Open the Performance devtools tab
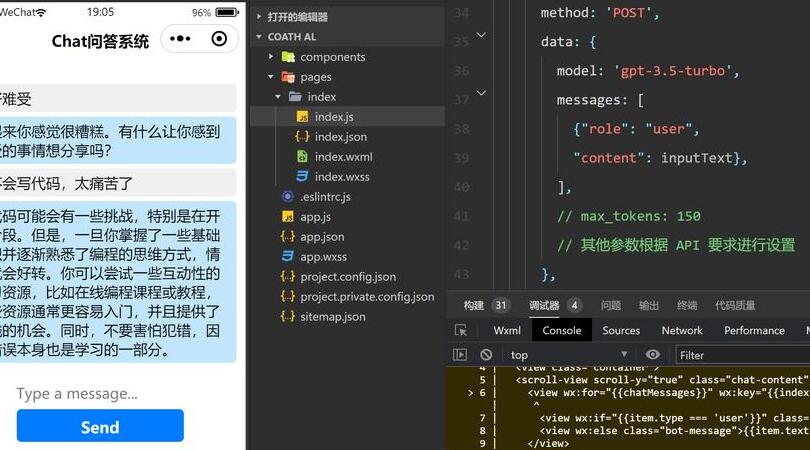This screenshot has height=450, width=810. 754,330
